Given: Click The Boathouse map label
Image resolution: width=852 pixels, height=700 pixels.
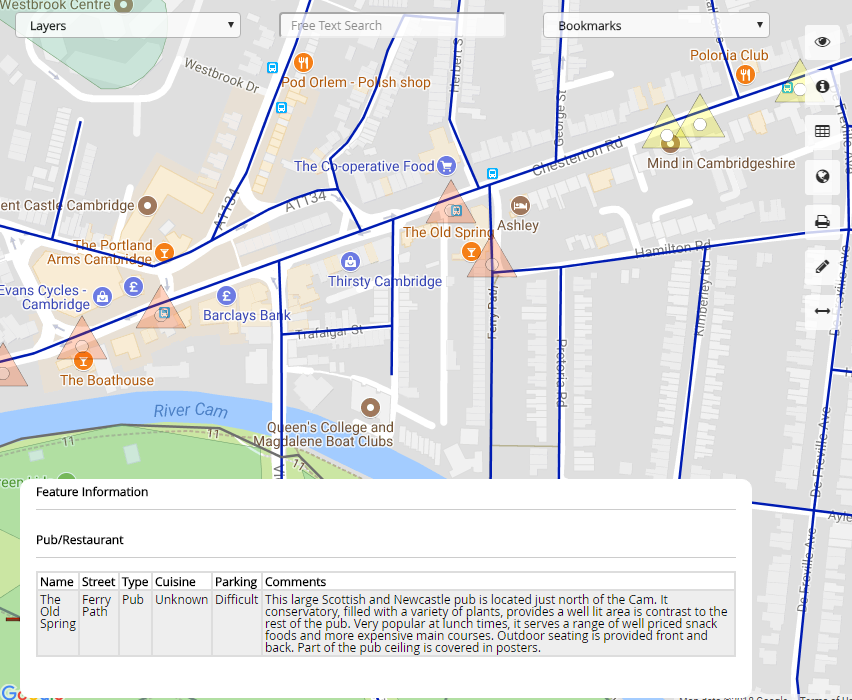Looking at the screenshot, I should point(107,380).
